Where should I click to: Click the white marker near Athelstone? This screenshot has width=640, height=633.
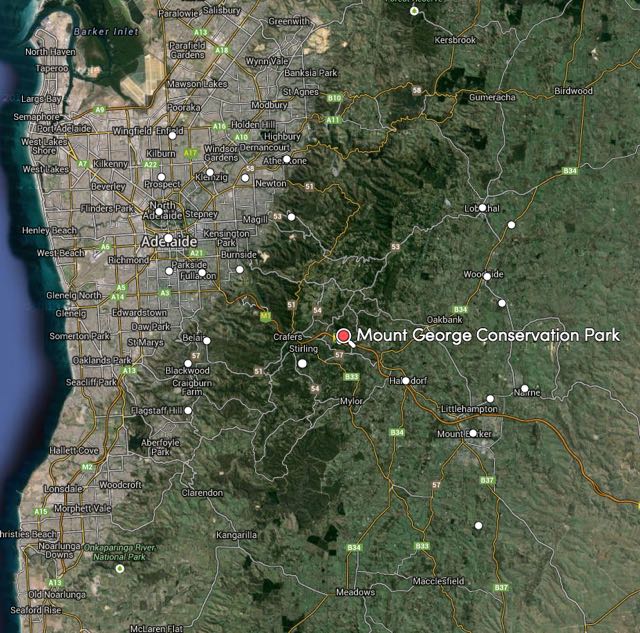click(x=286, y=159)
